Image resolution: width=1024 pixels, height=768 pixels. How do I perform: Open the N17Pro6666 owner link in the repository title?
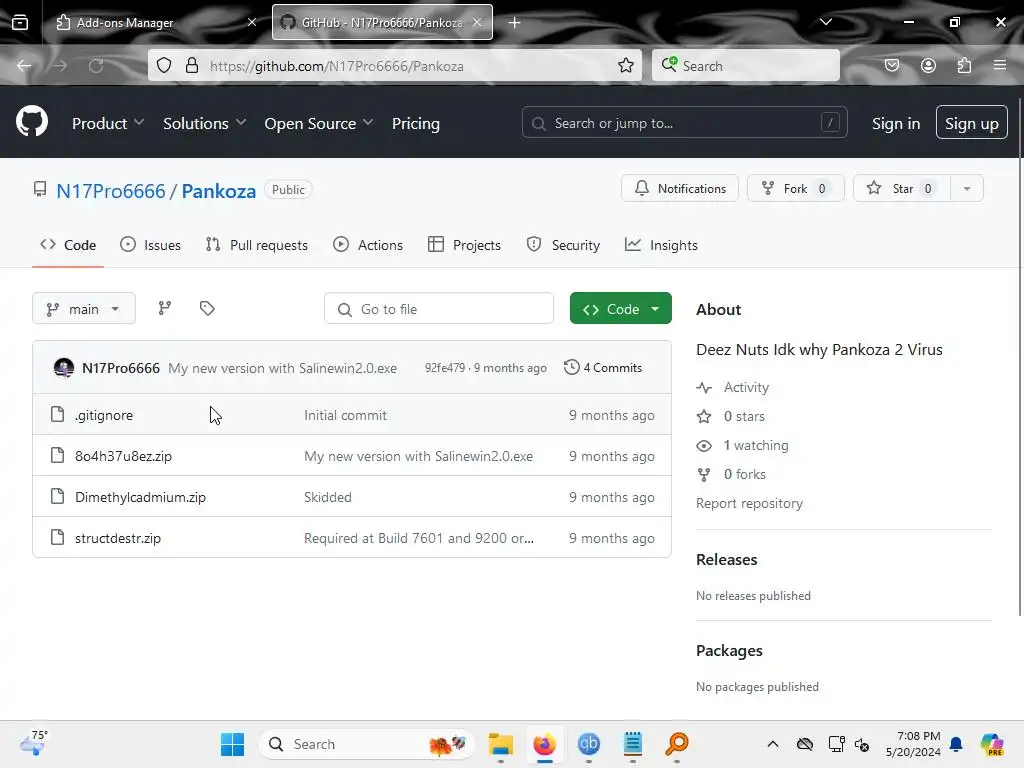[110, 191]
